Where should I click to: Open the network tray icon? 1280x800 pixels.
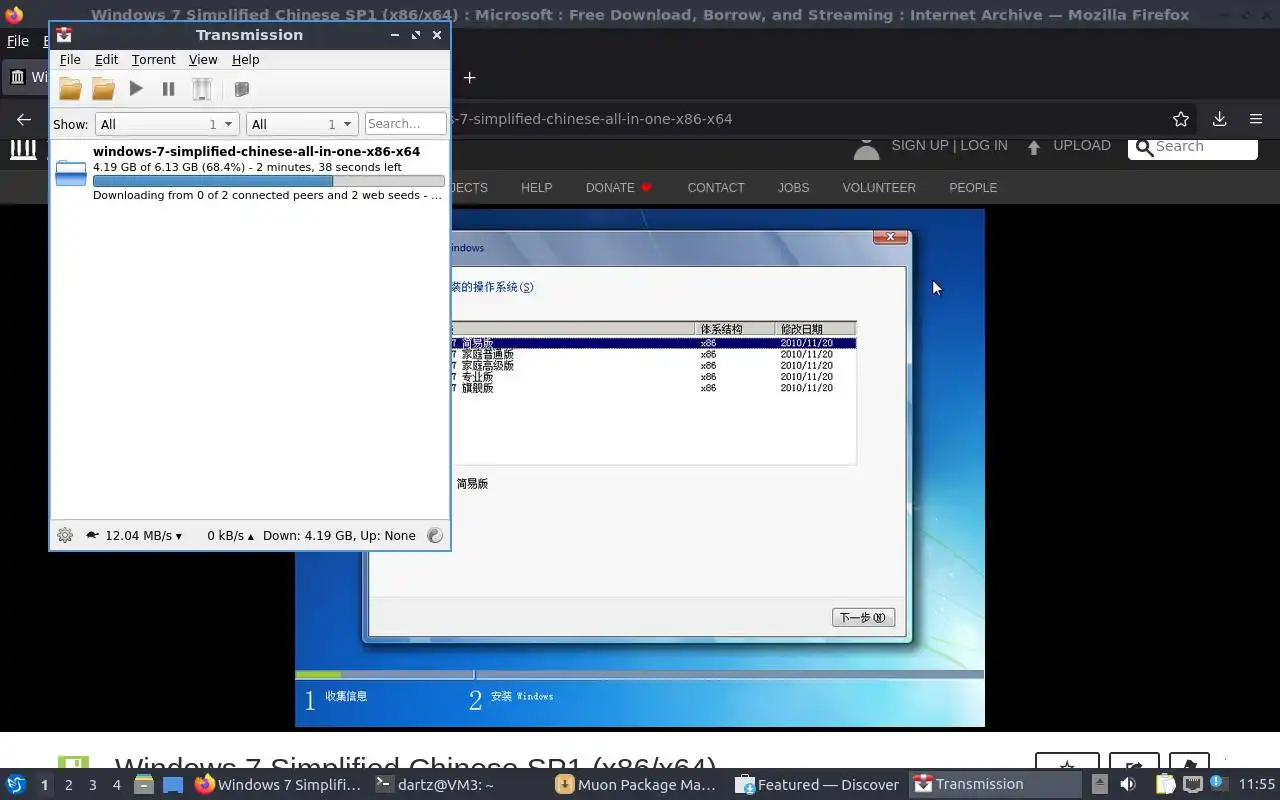[1192, 784]
